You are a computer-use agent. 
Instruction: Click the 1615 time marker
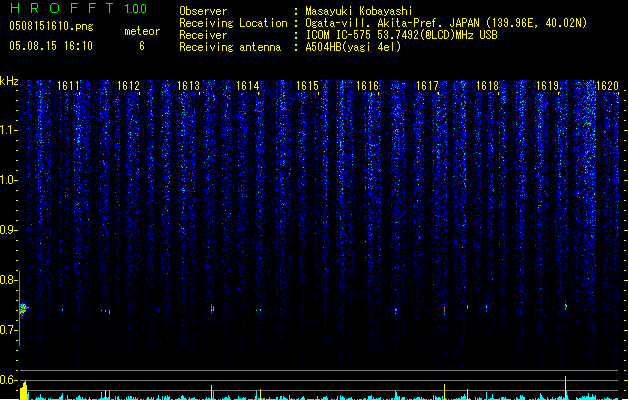click(308, 86)
